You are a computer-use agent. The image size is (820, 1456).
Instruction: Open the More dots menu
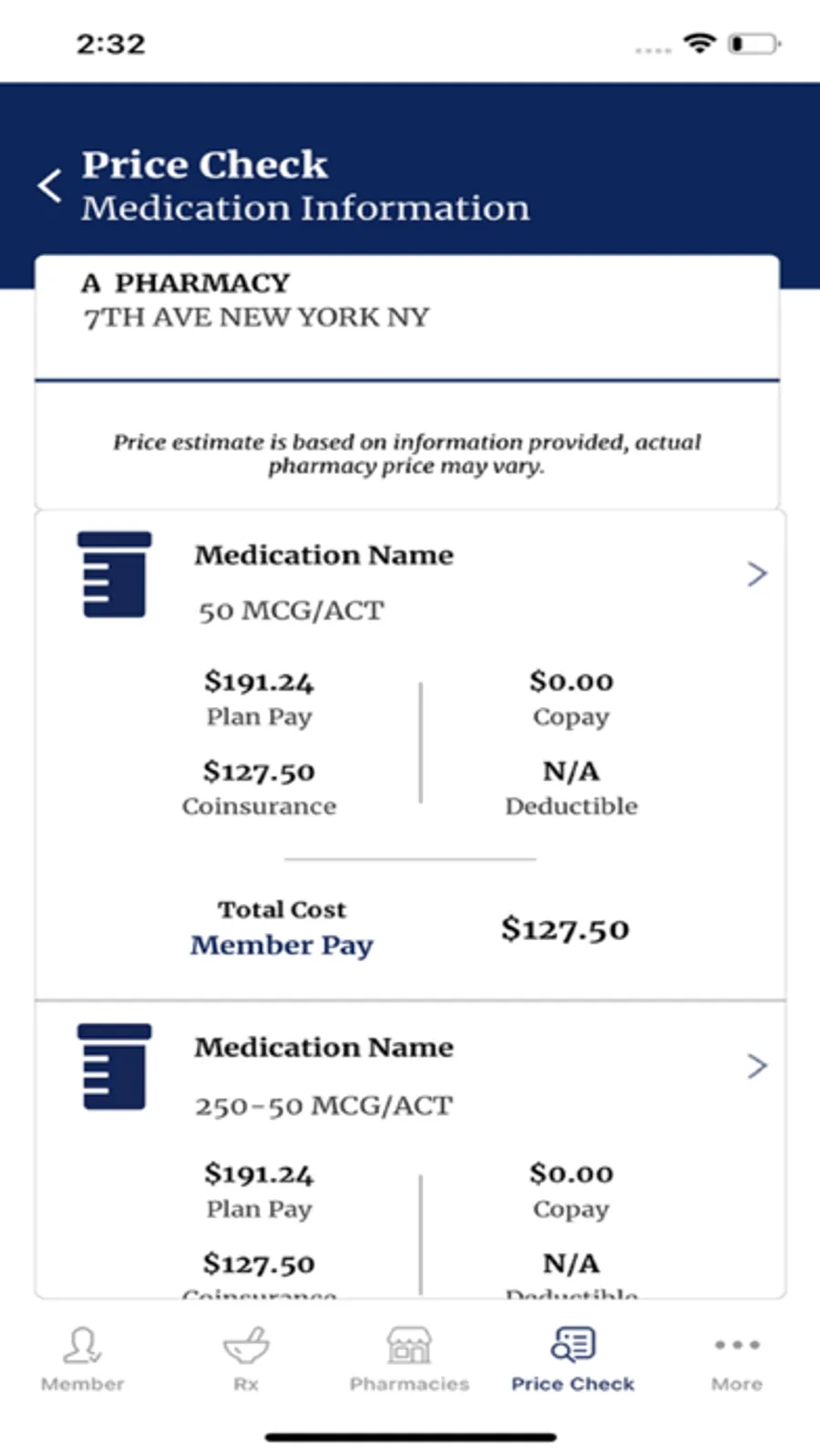(x=736, y=1345)
